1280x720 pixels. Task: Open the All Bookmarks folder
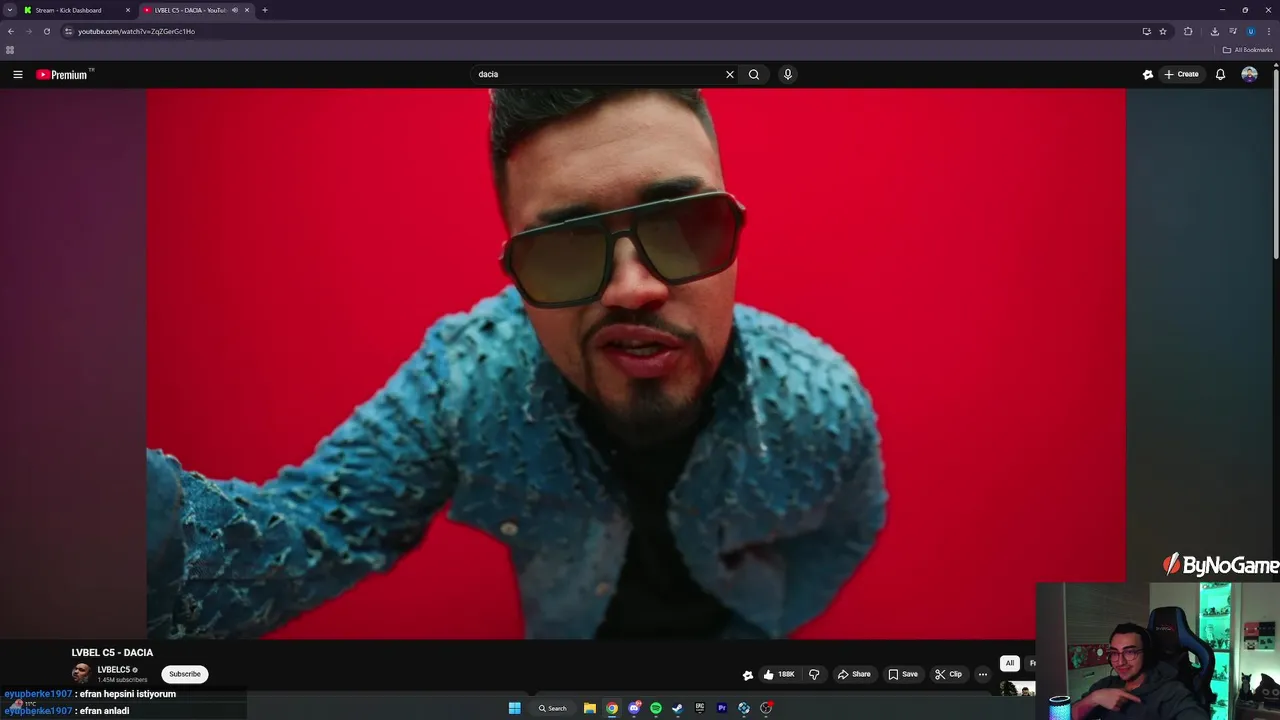point(1248,50)
